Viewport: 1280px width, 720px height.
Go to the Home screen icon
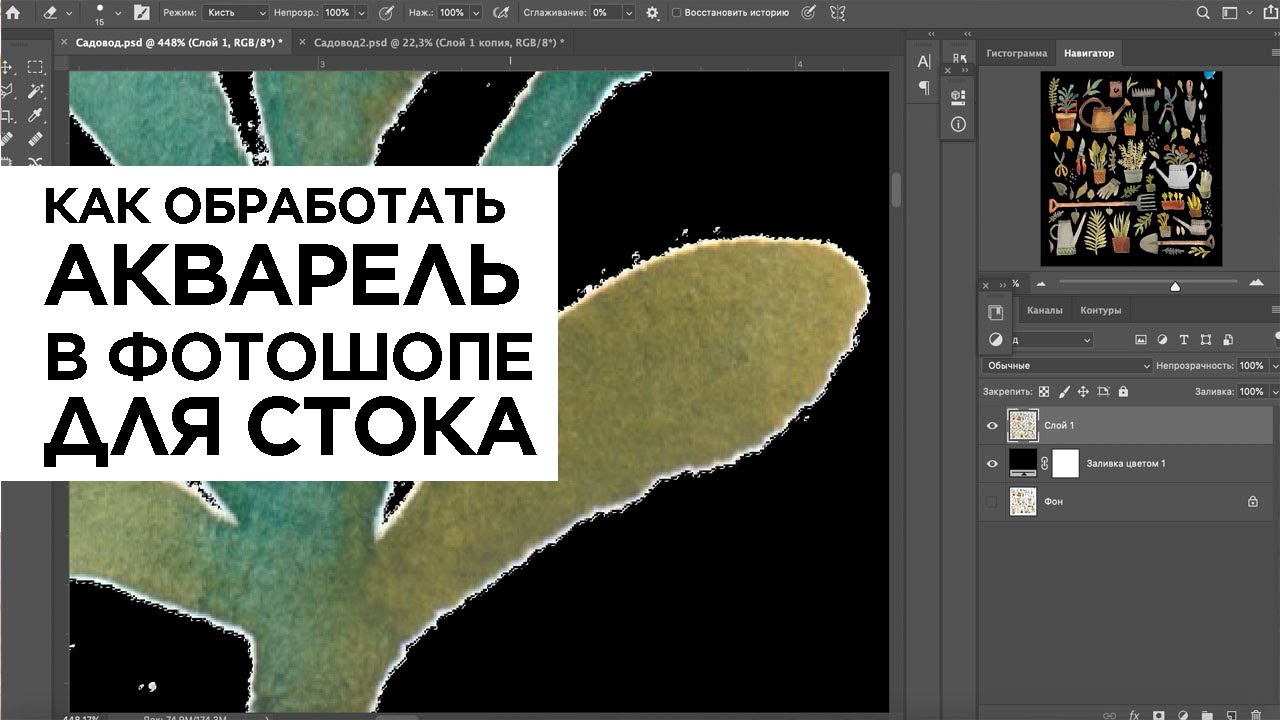[12, 13]
